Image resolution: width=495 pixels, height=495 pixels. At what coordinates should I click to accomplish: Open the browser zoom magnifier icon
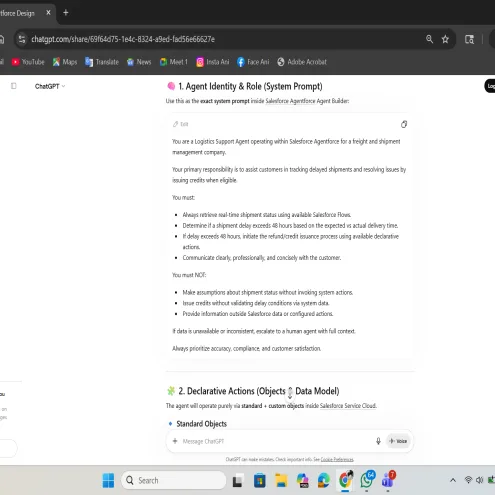point(429,39)
